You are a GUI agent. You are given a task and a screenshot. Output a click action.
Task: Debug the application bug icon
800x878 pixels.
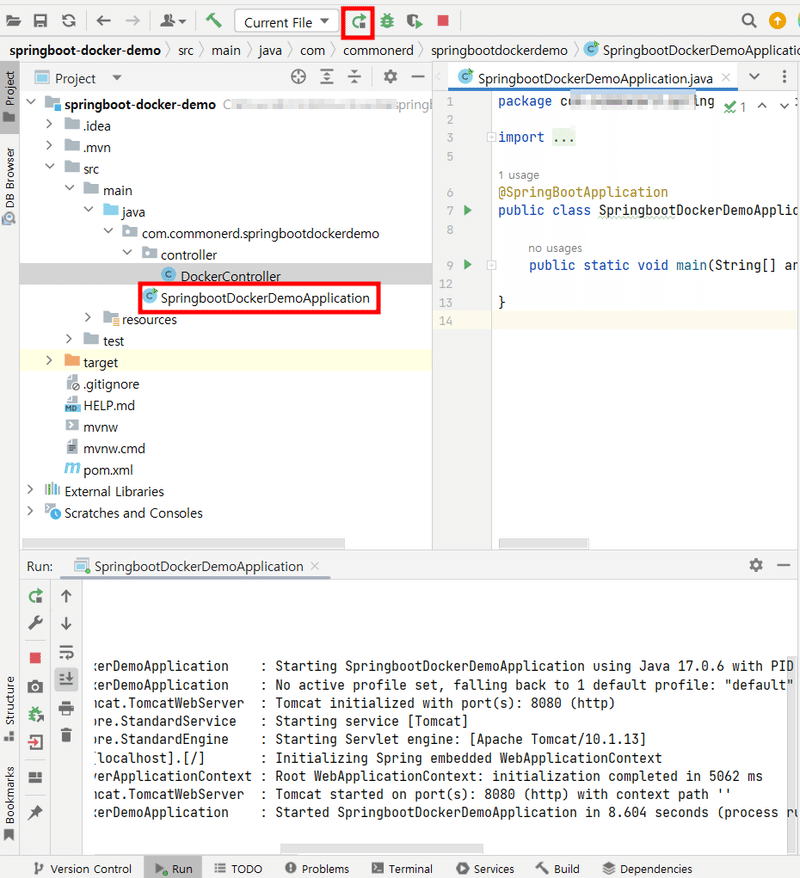click(x=387, y=21)
